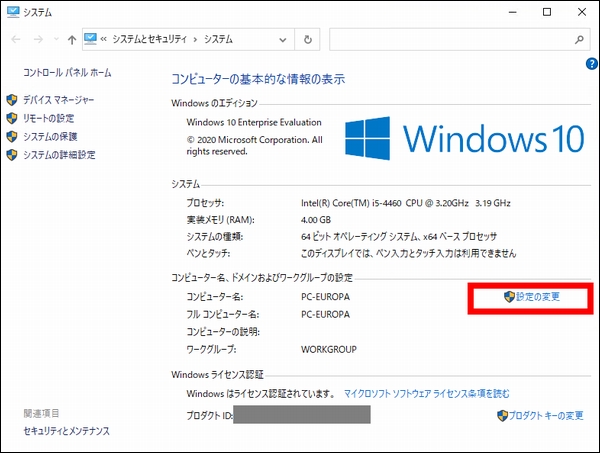
Task: Click the 設定の変更 link
Action: pyautogui.click(x=538, y=297)
